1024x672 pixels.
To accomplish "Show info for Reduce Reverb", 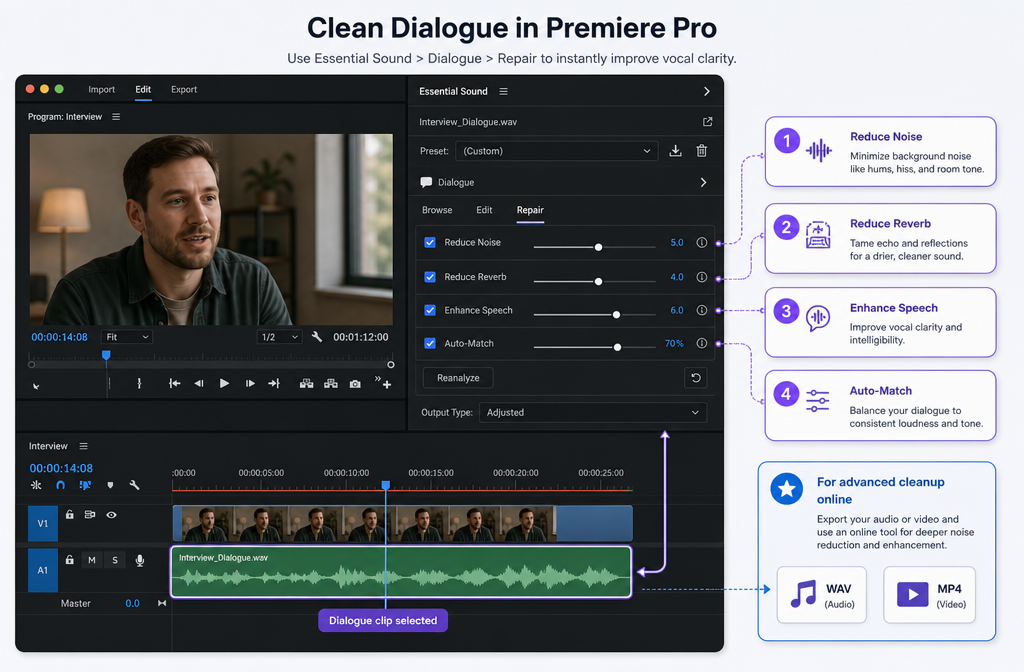I will pos(701,277).
